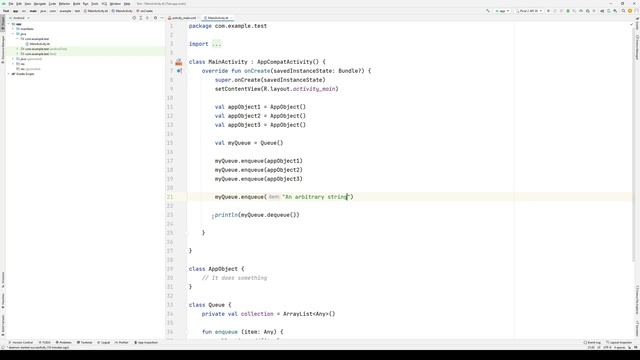
Task: Collapse the java folder node
Action: click(13, 34)
